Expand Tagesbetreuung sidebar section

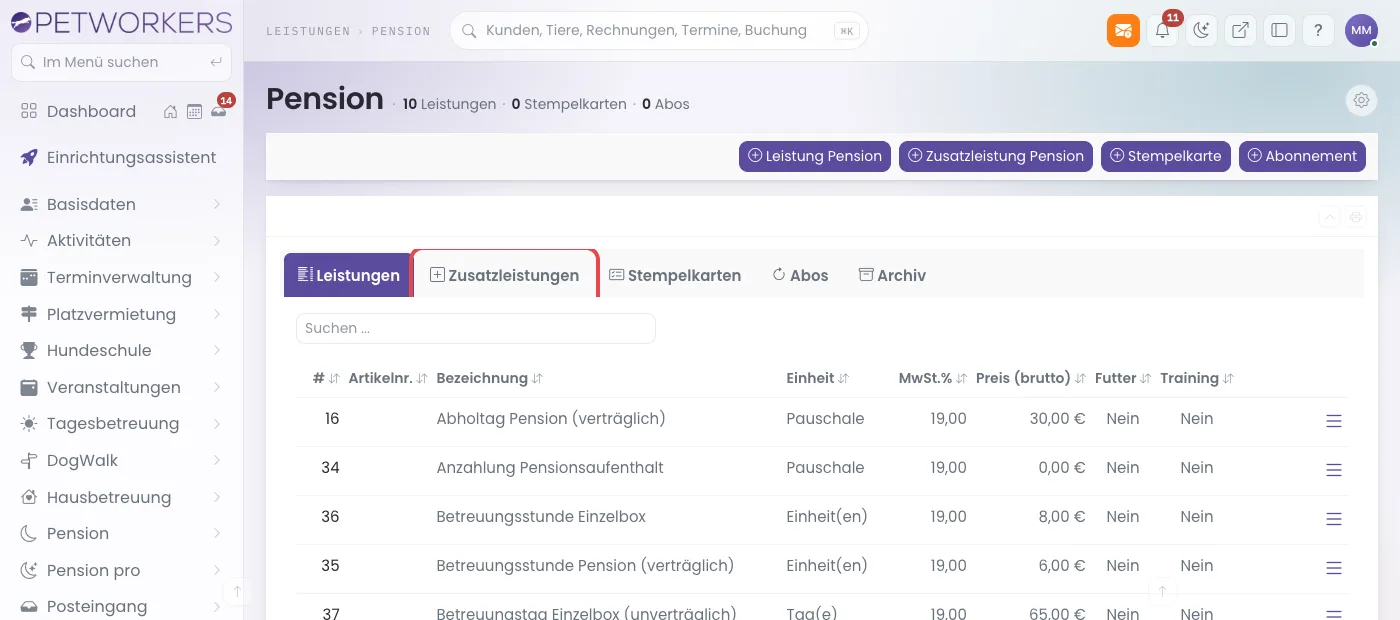[122, 424]
